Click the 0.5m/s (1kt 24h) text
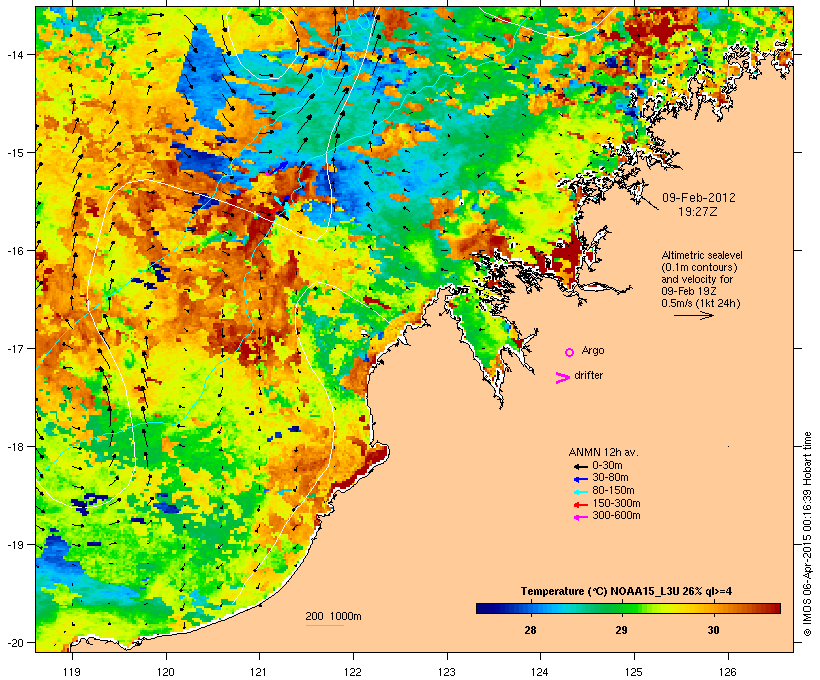Screen dimensions: 820x680 [x=701, y=303]
